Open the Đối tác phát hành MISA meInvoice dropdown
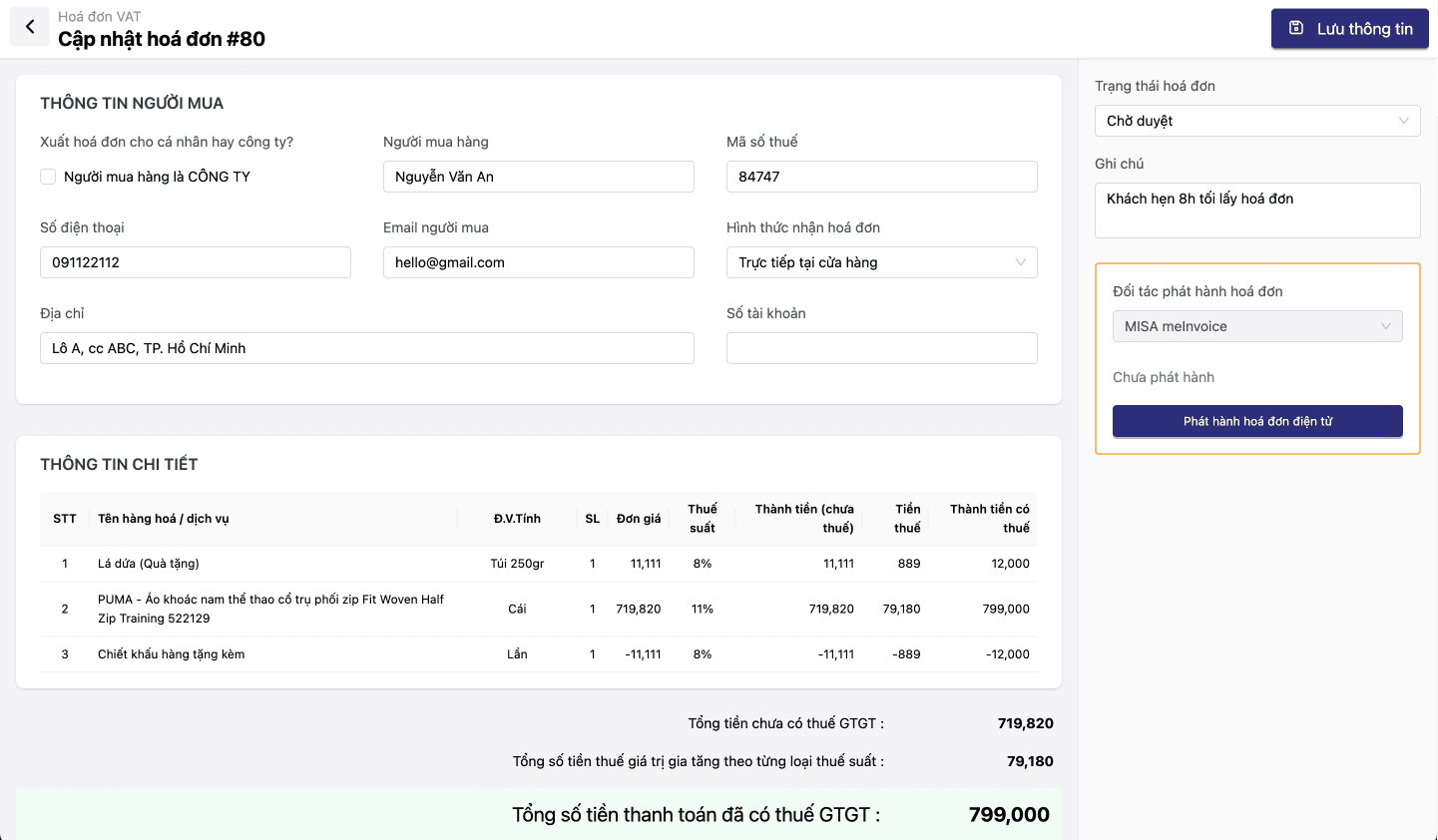Viewport: 1438px width, 840px height. coord(1256,326)
